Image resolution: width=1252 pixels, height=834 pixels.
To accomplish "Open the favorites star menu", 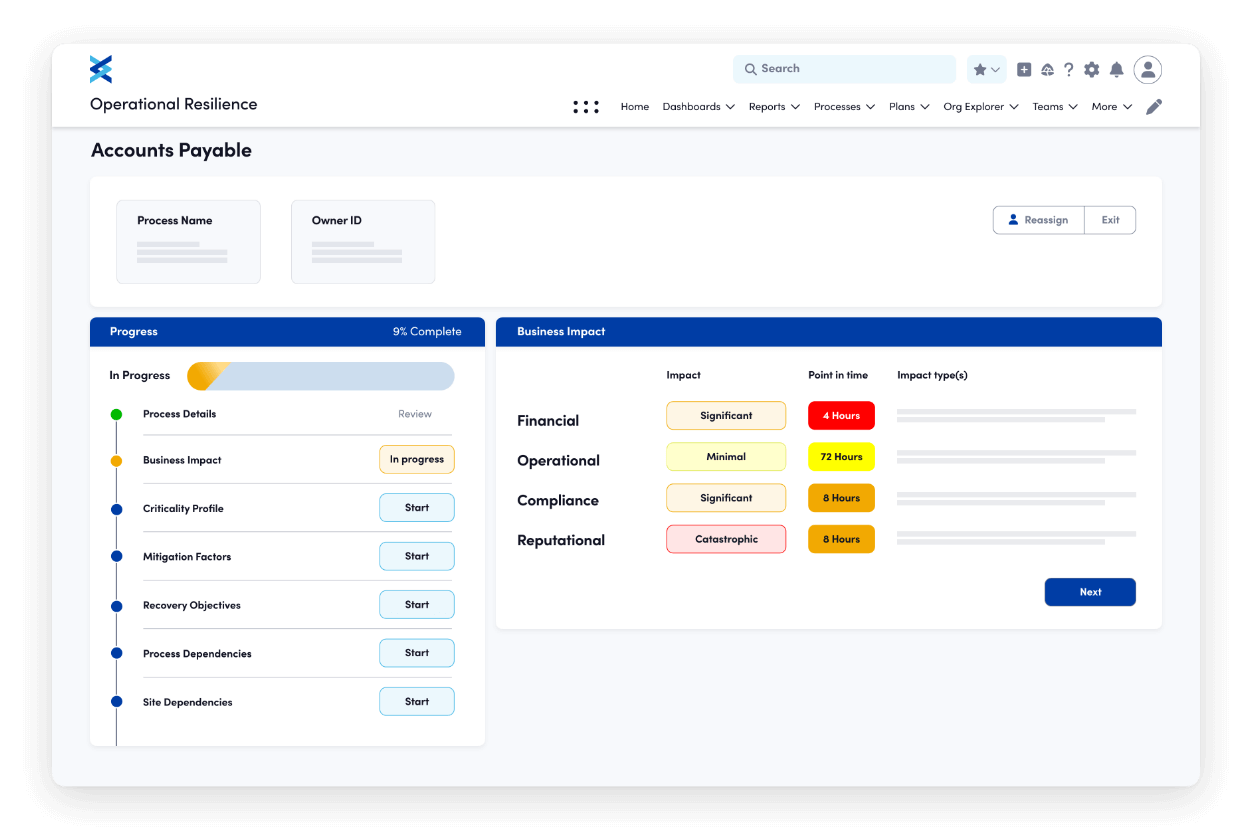I will pyautogui.click(x=983, y=68).
